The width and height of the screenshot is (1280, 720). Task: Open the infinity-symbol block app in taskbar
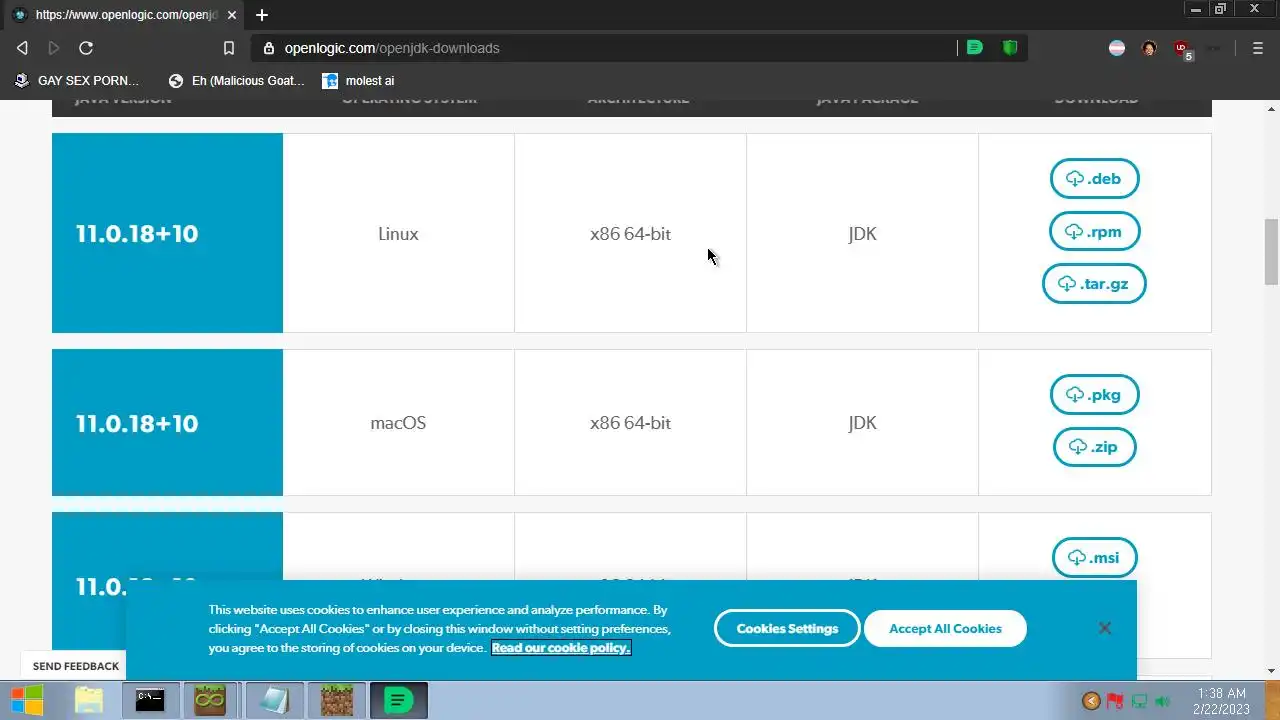(210, 700)
